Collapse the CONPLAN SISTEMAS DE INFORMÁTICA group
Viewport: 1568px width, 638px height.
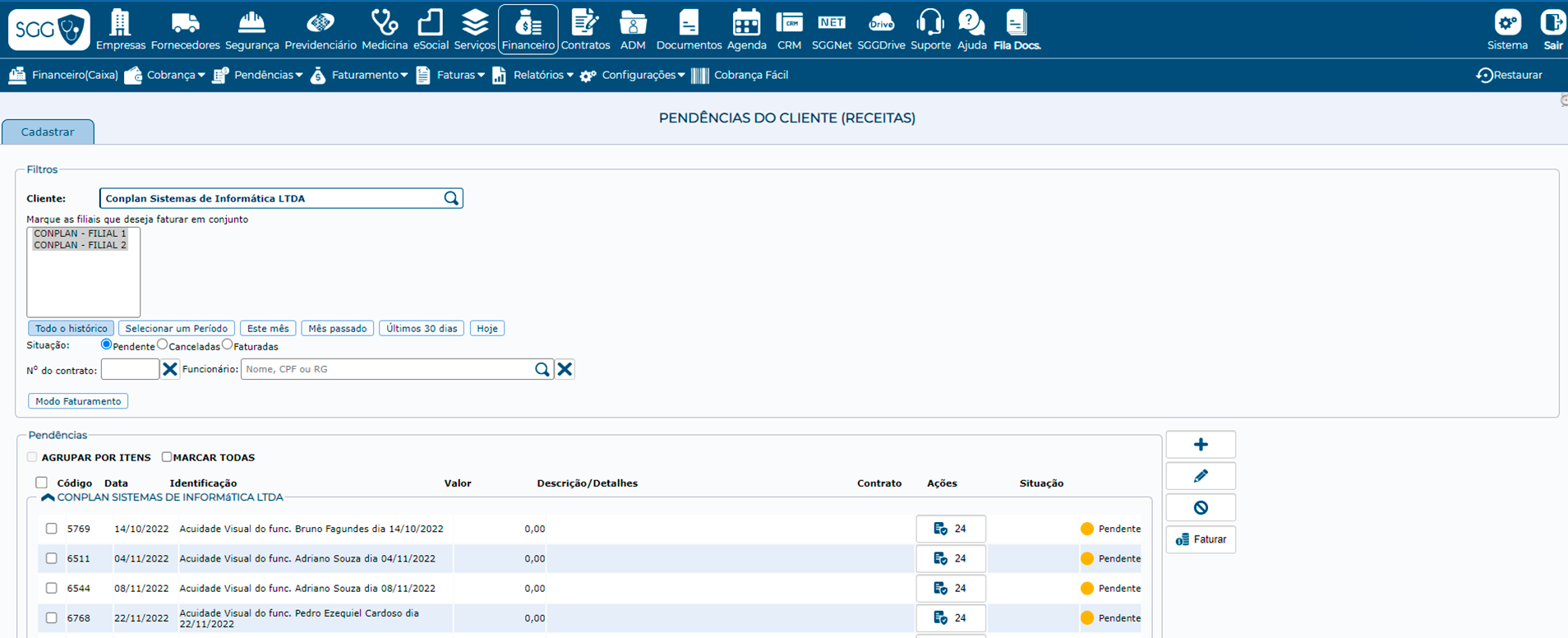coord(48,497)
